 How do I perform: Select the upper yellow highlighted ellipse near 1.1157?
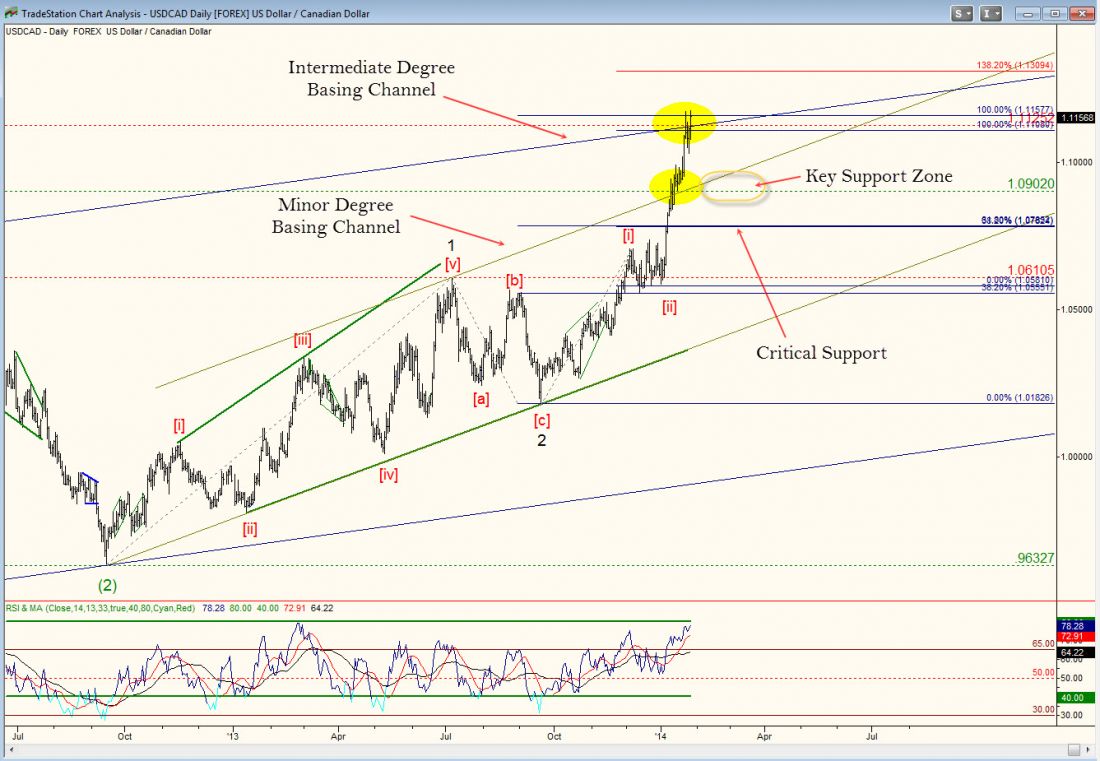tap(684, 121)
